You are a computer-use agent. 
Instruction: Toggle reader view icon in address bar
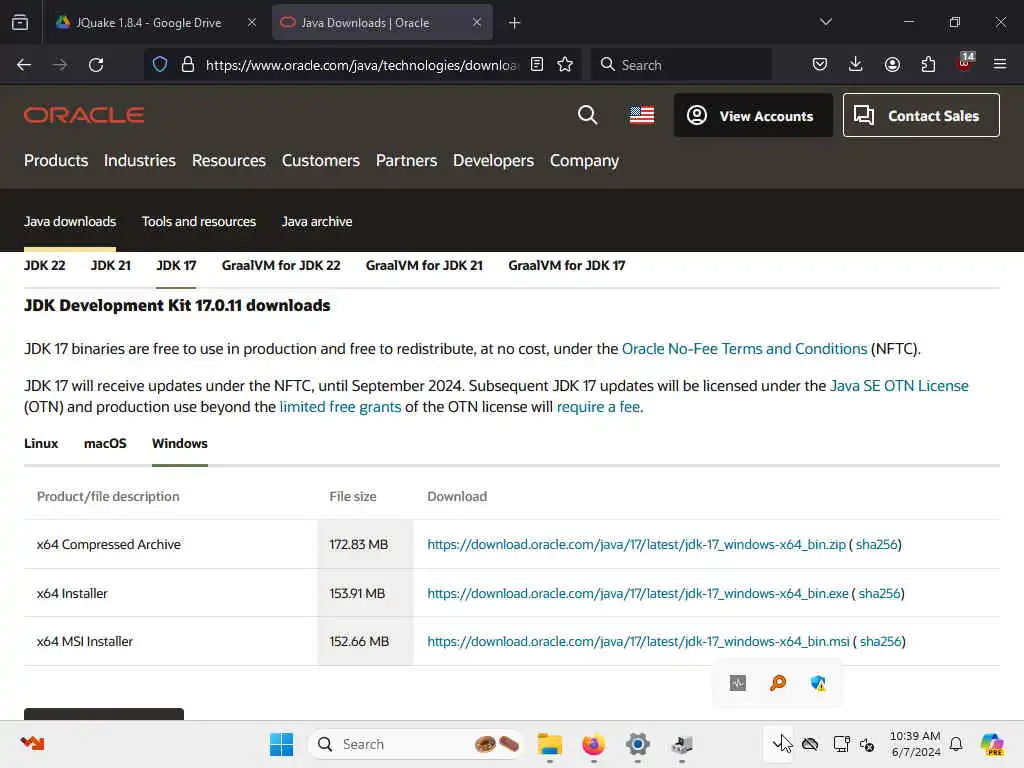coord(537,65)
